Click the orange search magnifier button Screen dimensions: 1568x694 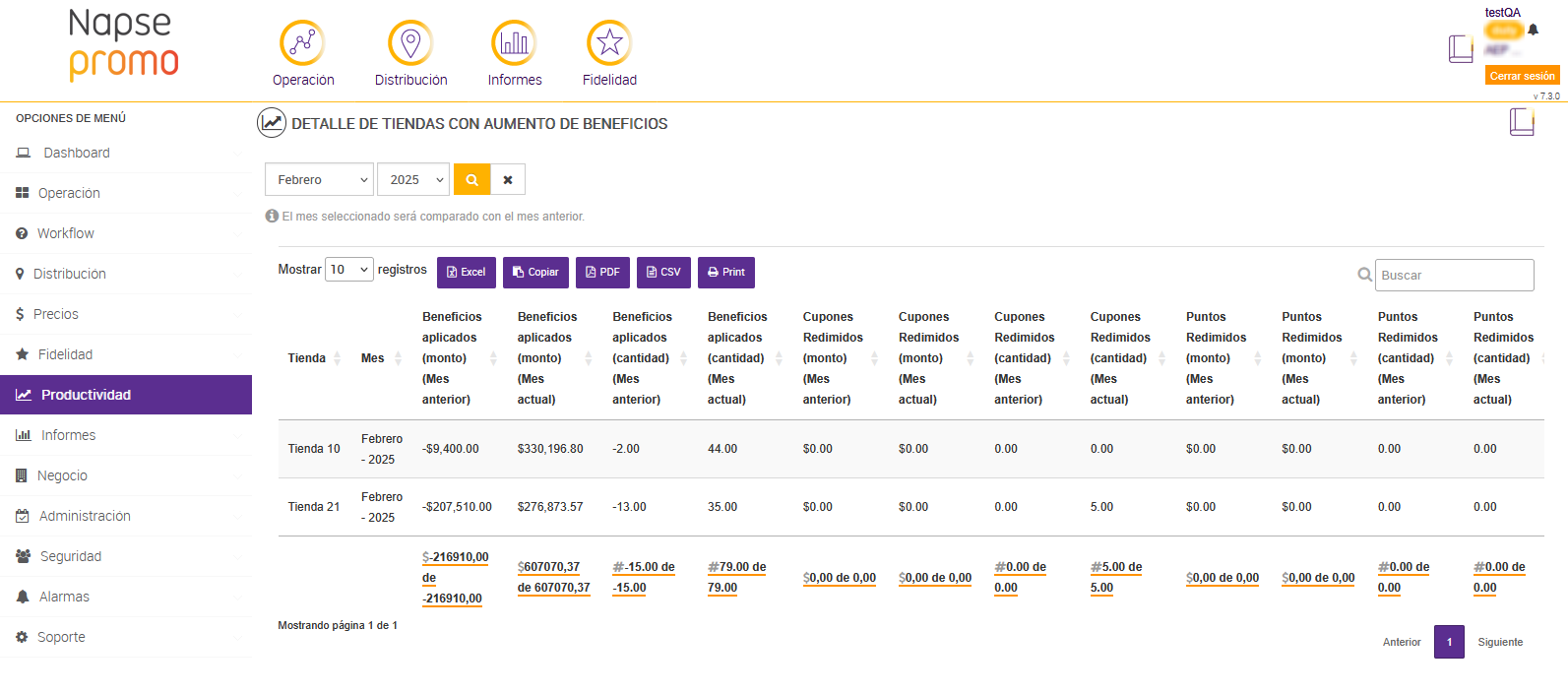coord(471,180)
